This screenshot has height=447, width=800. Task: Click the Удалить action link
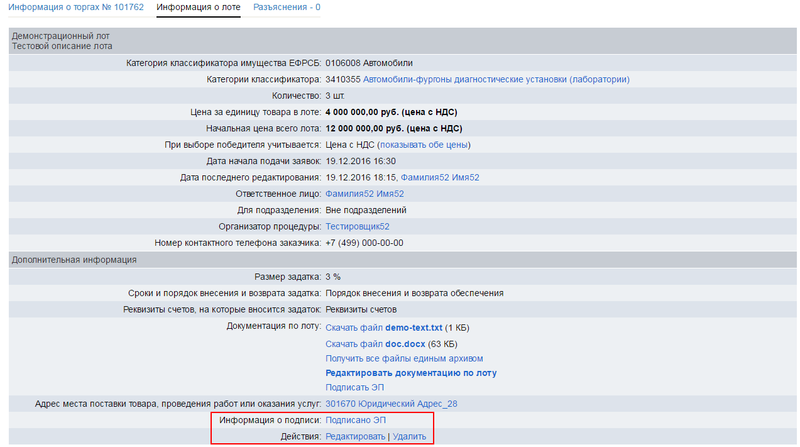tap(409, 436)
